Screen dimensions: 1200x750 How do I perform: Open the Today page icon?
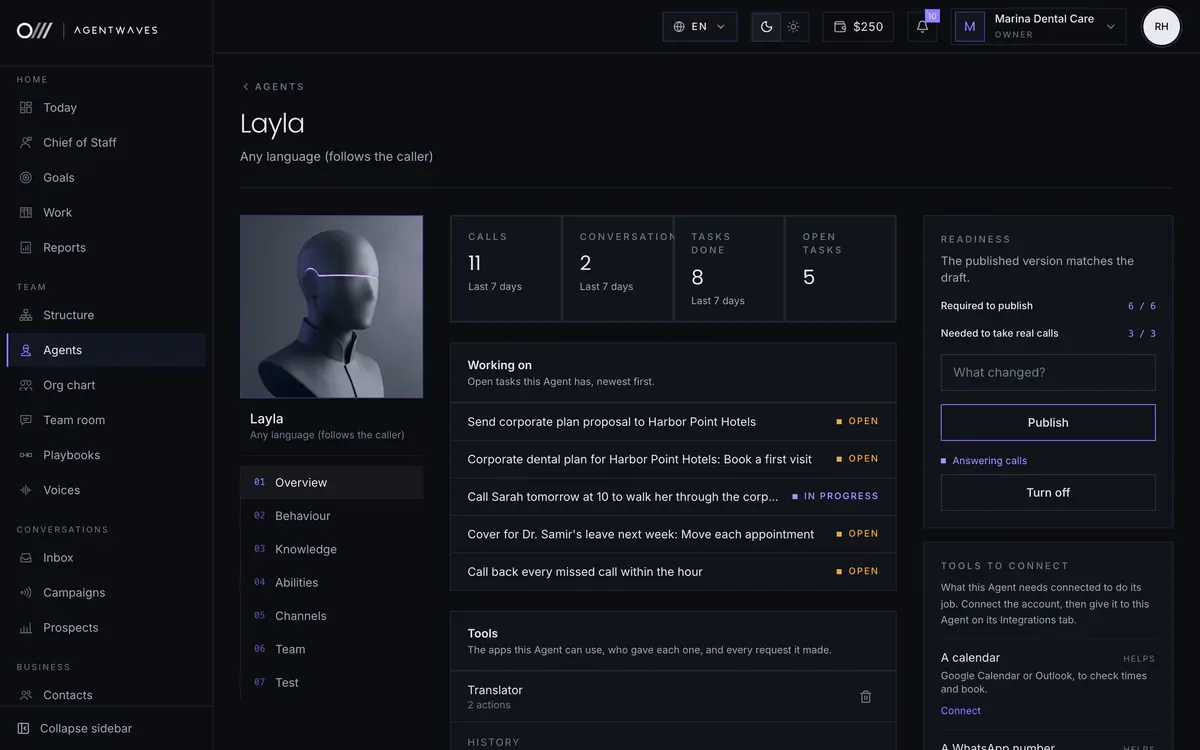[26, 108]
